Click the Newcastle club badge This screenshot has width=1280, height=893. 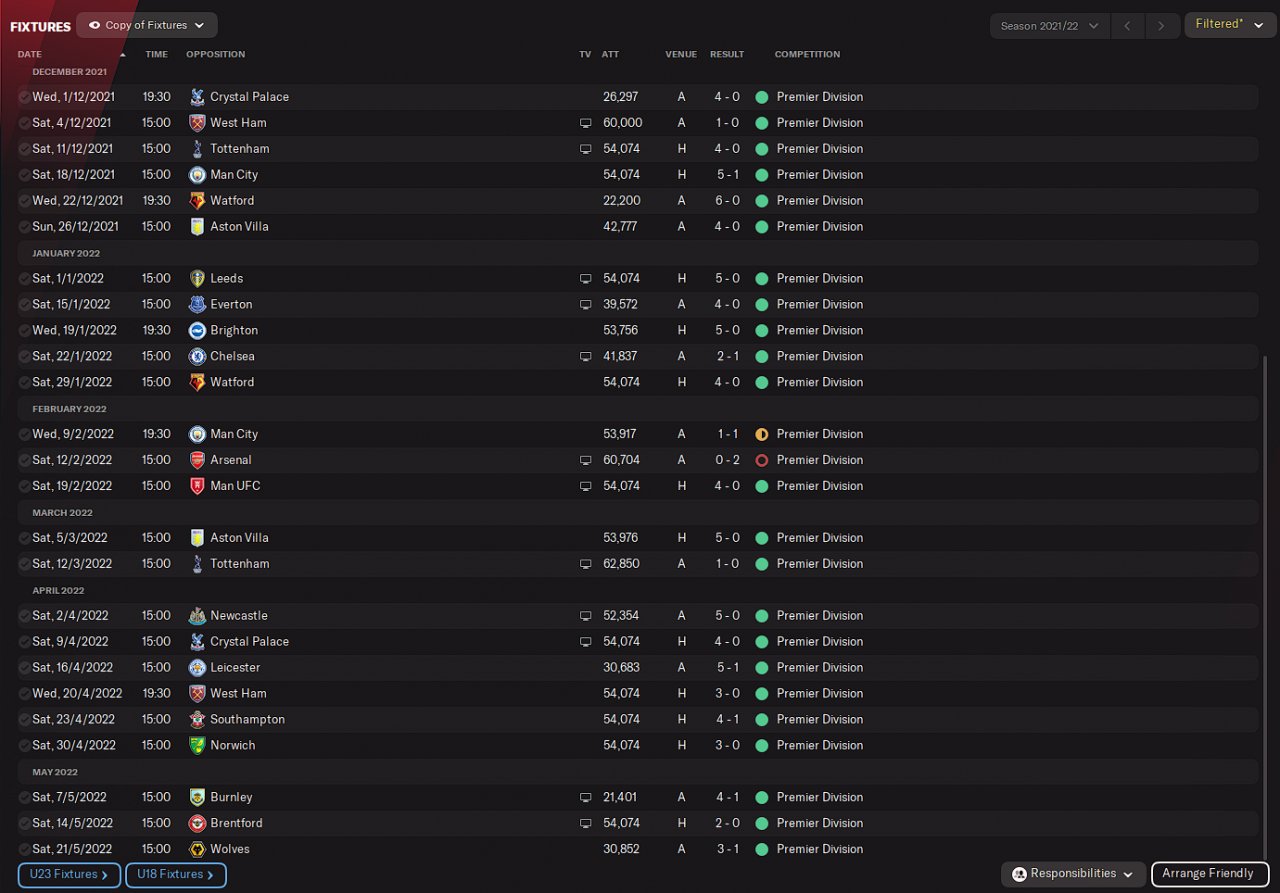[x=197, y=616]
